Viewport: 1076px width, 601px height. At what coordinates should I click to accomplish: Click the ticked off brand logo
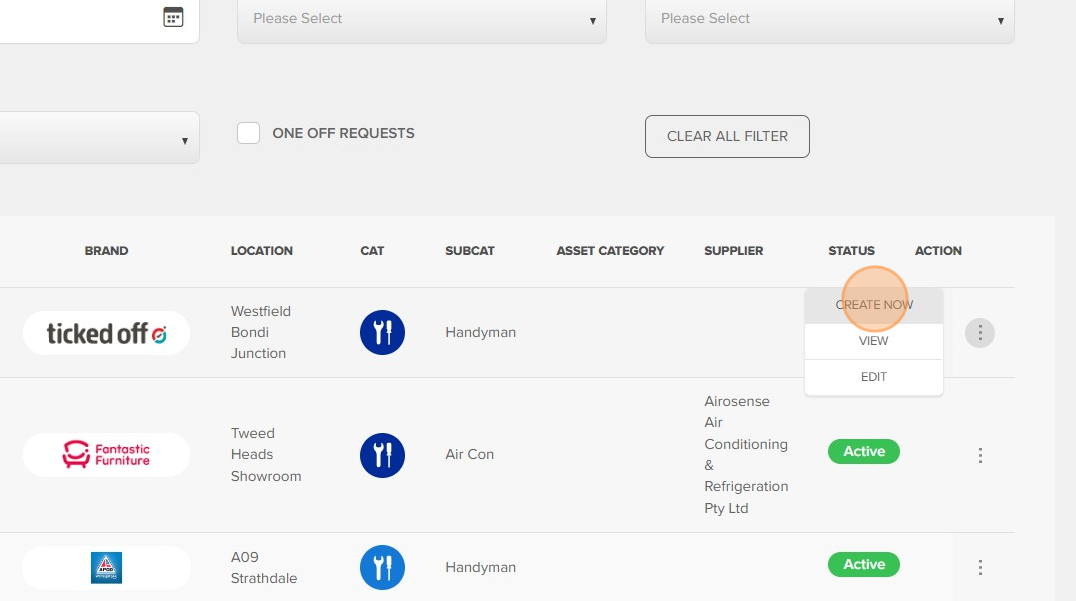tap(106, 333)
